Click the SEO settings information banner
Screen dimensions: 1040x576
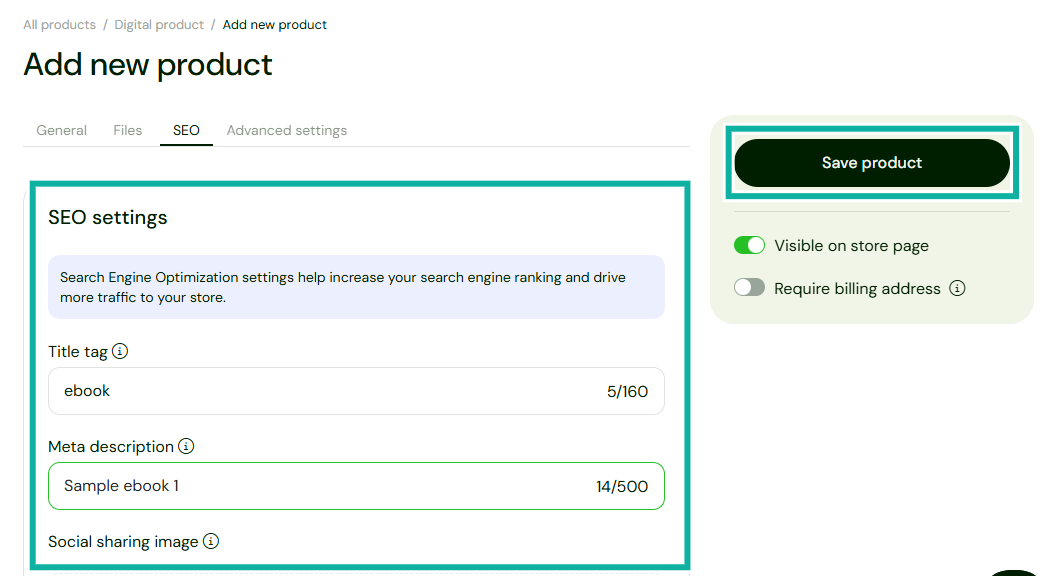click(x=356, y=286)
